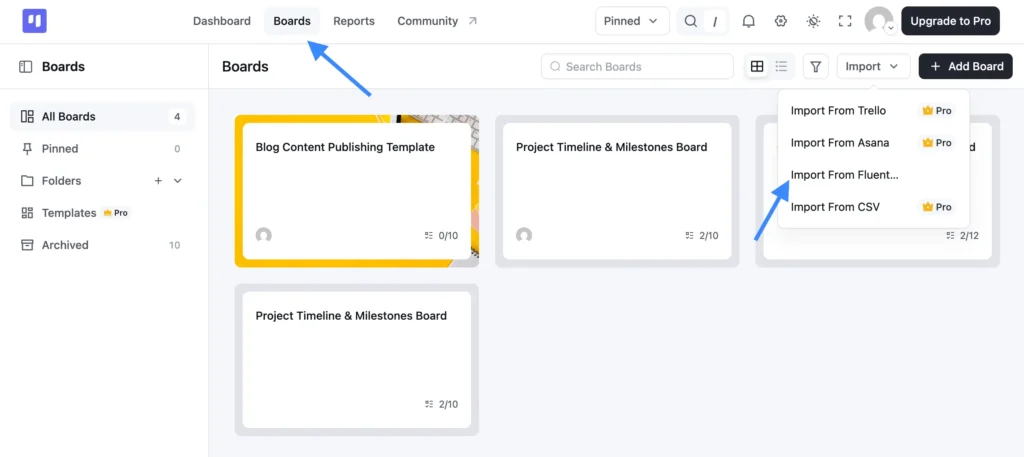
Task: Open Archived boards in sidebar
Action: point(103,245)
